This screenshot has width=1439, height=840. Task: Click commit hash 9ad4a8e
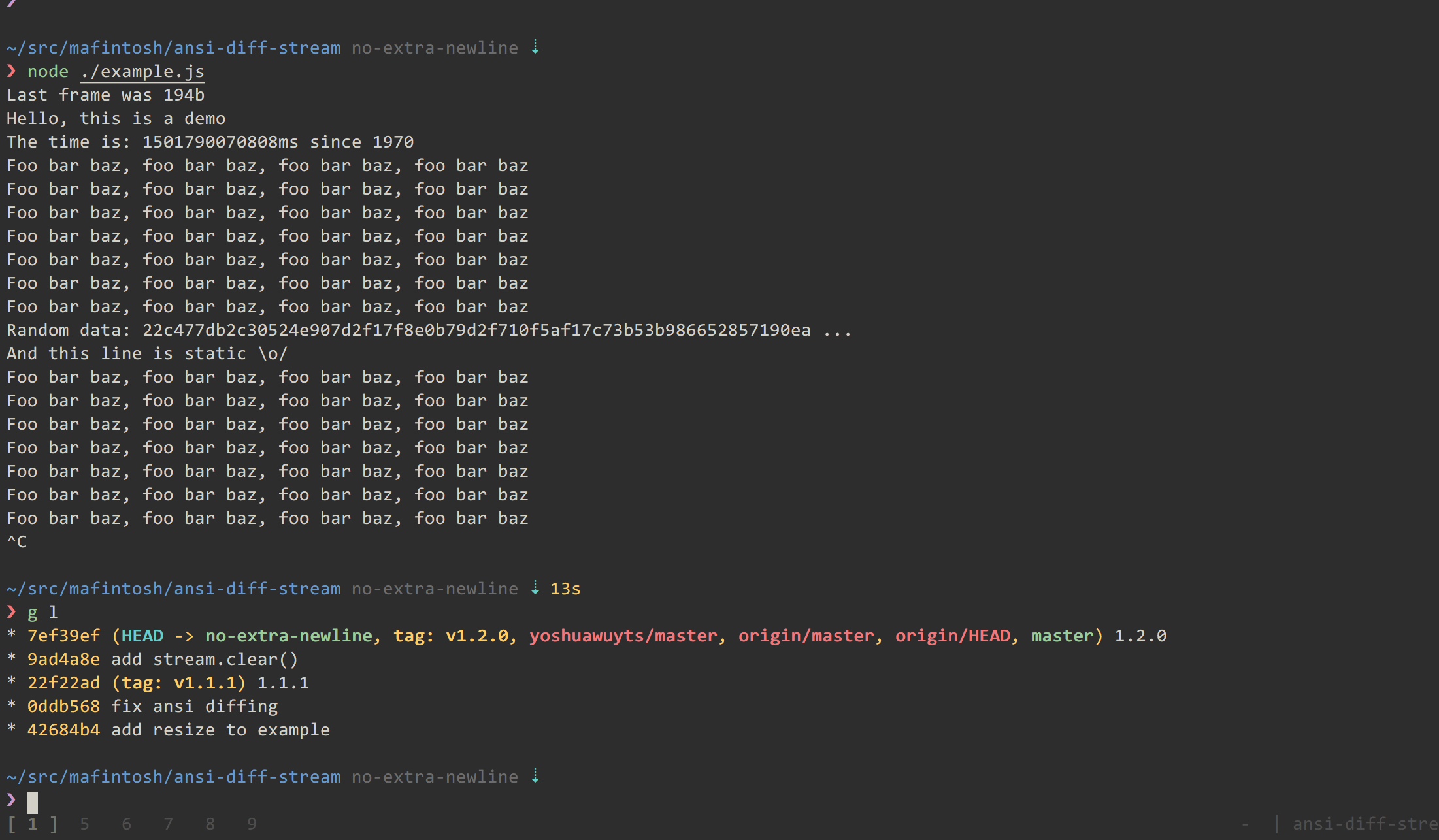63,659
